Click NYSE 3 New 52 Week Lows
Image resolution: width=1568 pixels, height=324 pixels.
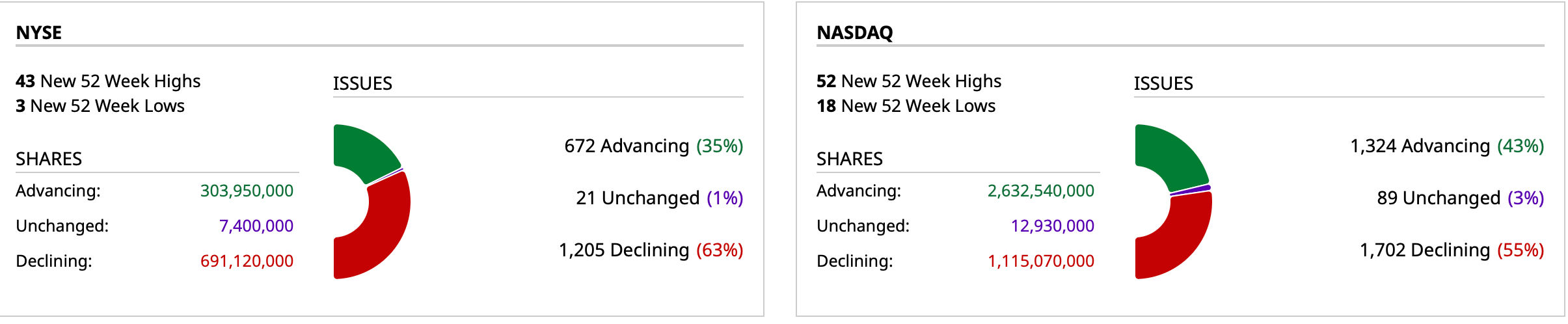click(x=100, y=105)
